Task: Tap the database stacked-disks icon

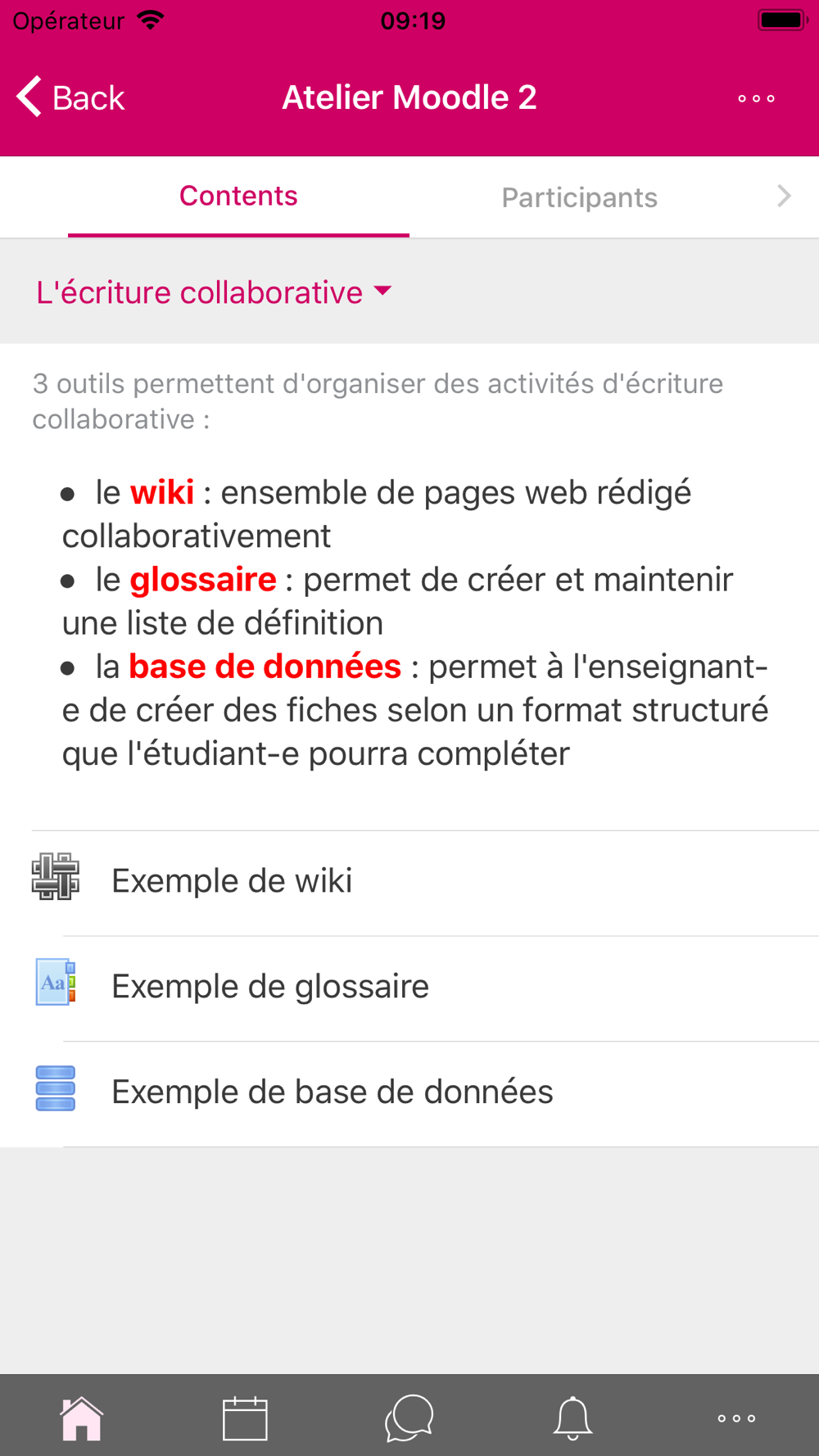Action: tap(56, 1088)
